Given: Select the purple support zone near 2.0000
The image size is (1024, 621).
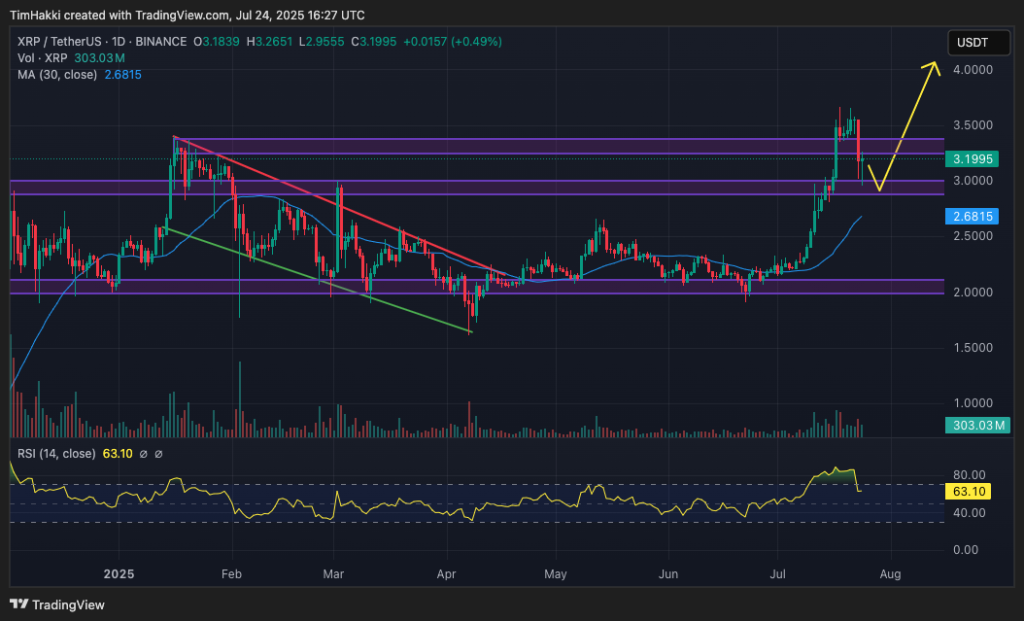Looking at the screenshot, I should pyautogui.click(x=600, y=287).
